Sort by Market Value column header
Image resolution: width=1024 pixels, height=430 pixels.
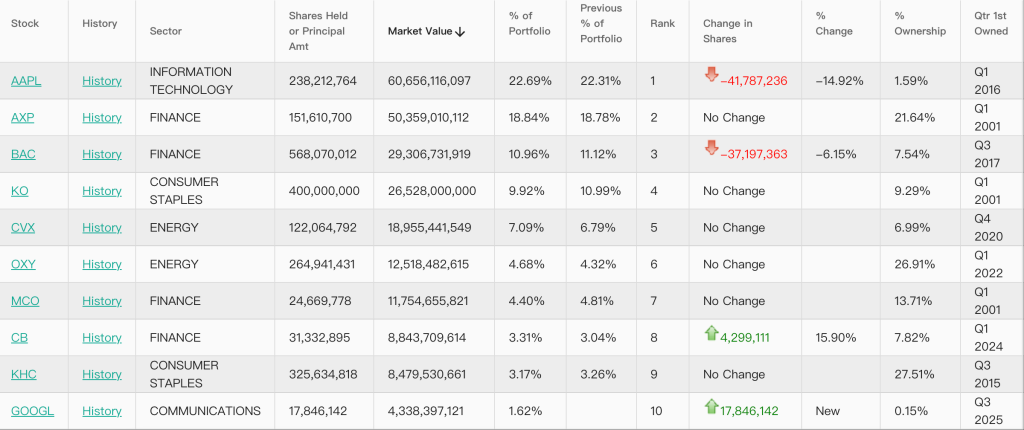click(419, 31)
